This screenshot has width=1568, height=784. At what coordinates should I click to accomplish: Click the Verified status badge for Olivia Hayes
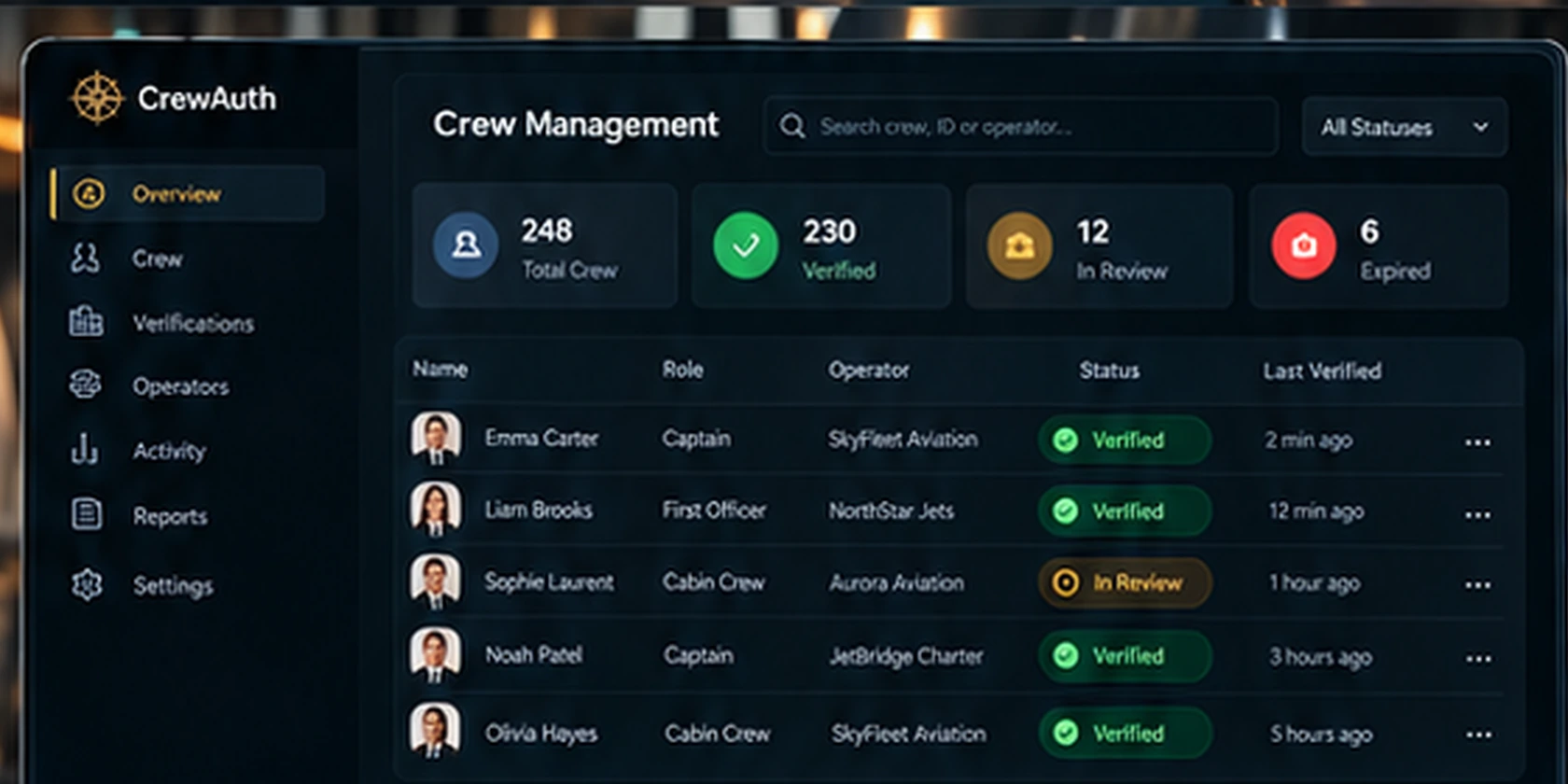click(1125, 734)
